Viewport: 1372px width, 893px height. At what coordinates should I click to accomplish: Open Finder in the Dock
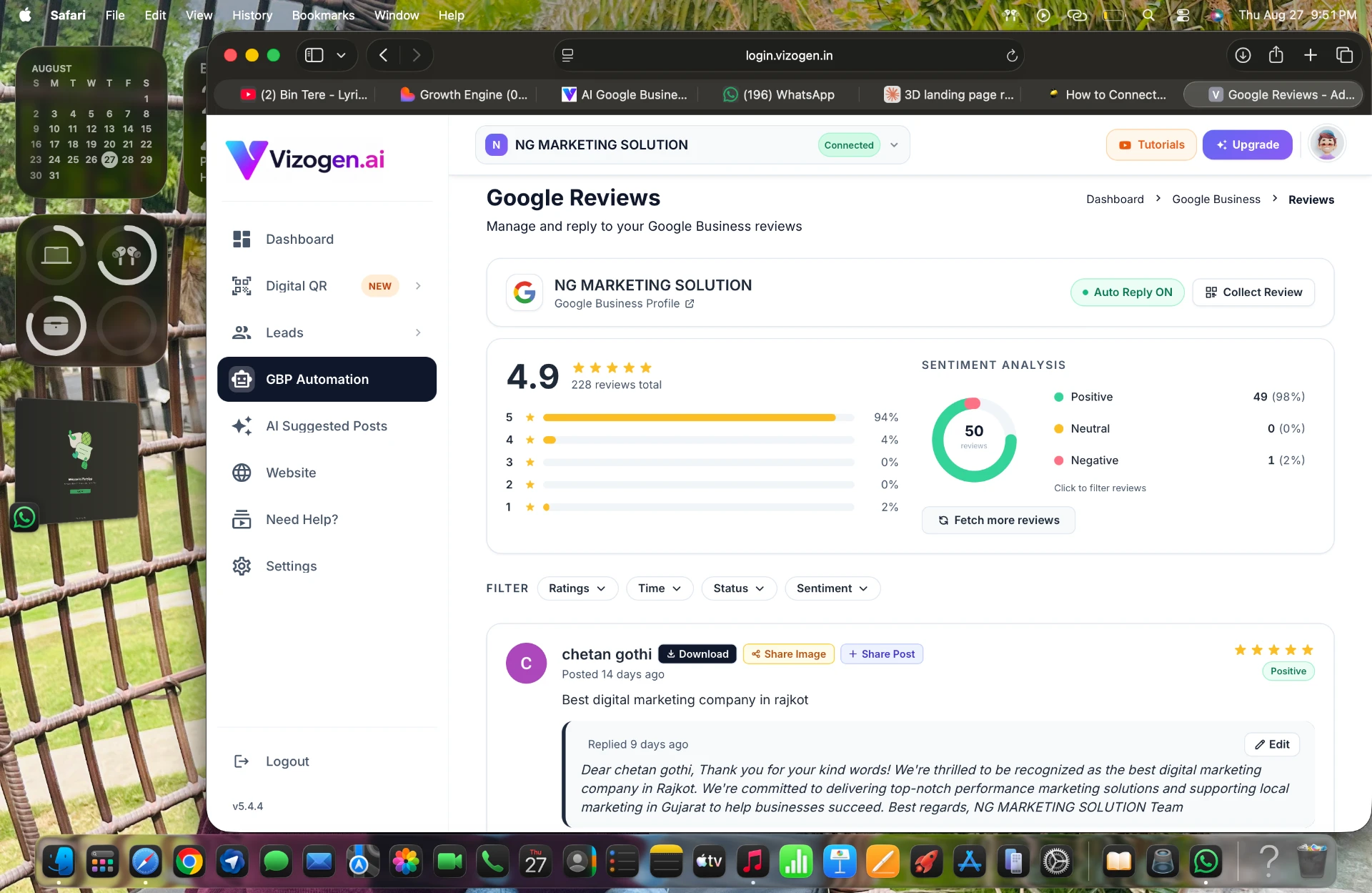(x=59, y=862)
